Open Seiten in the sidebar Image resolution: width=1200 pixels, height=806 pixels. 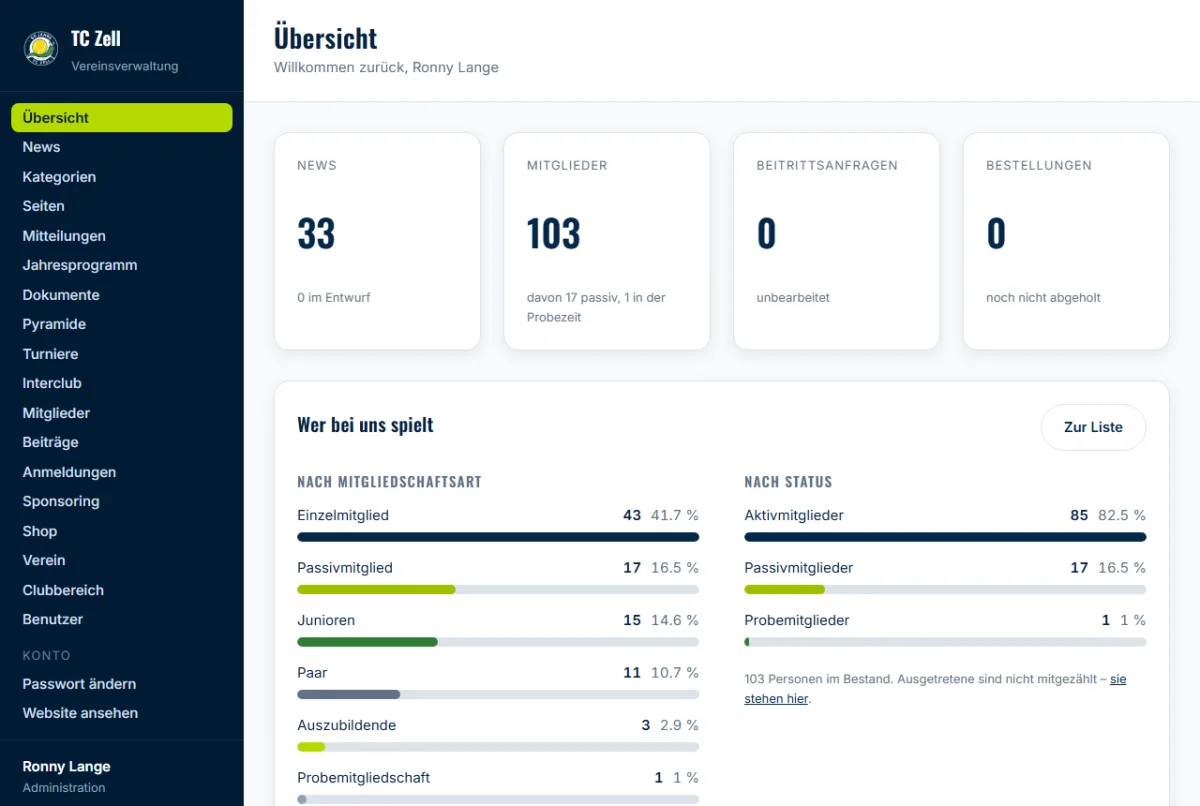click(x=121, y=206)
